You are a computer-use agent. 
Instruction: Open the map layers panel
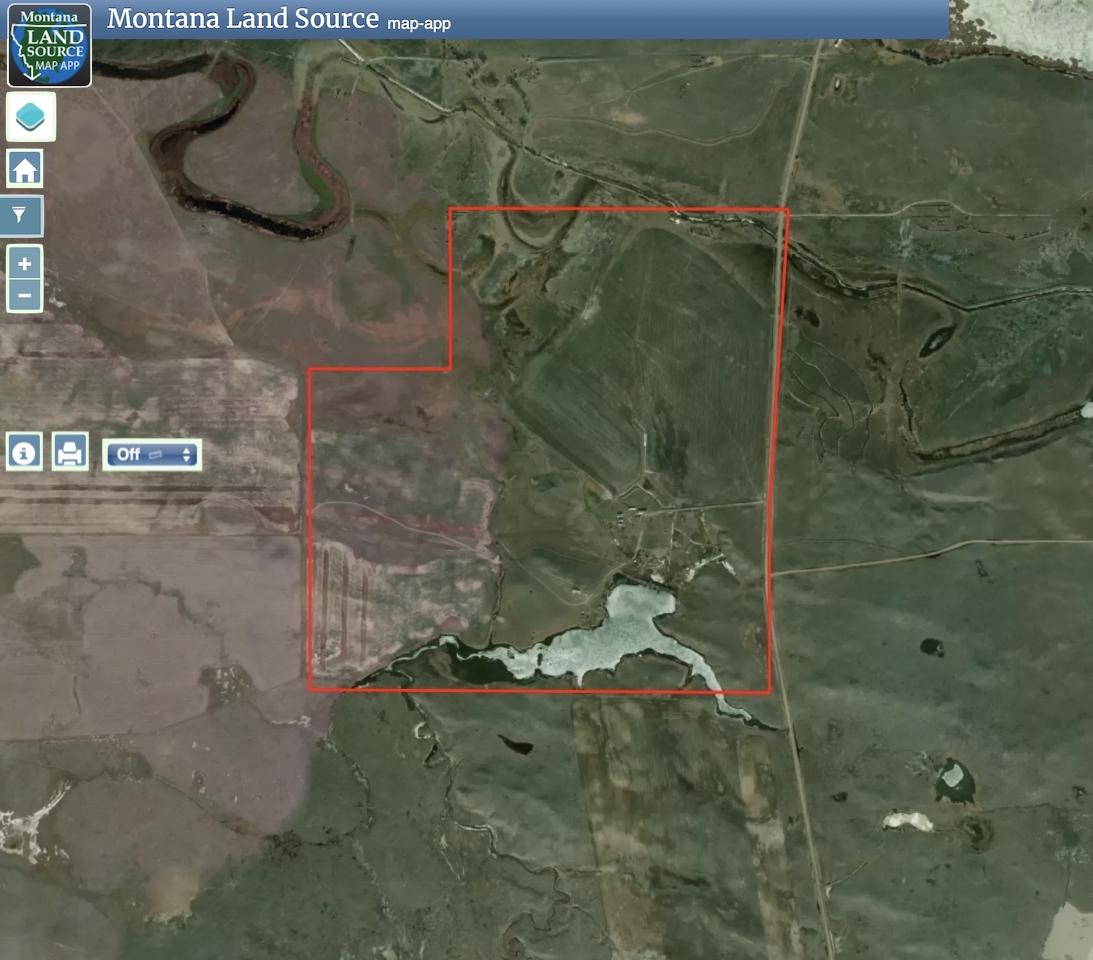click(x=31, y=117)
